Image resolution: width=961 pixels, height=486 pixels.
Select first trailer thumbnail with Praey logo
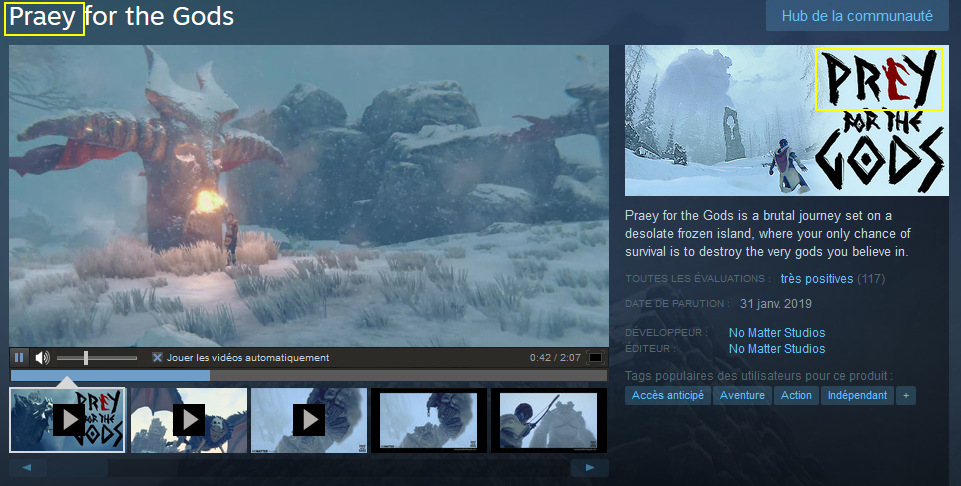point(67,420)
